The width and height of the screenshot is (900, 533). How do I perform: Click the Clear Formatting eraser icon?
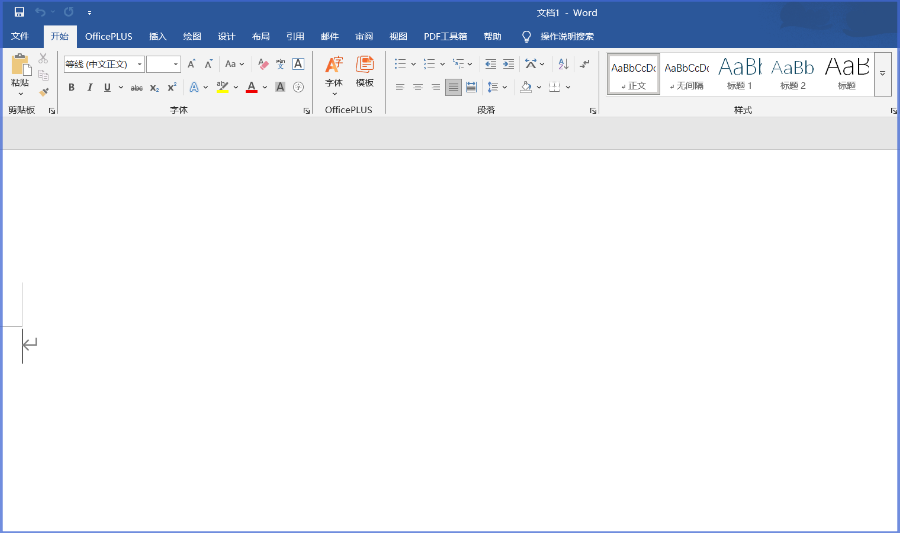click(264, 64)
